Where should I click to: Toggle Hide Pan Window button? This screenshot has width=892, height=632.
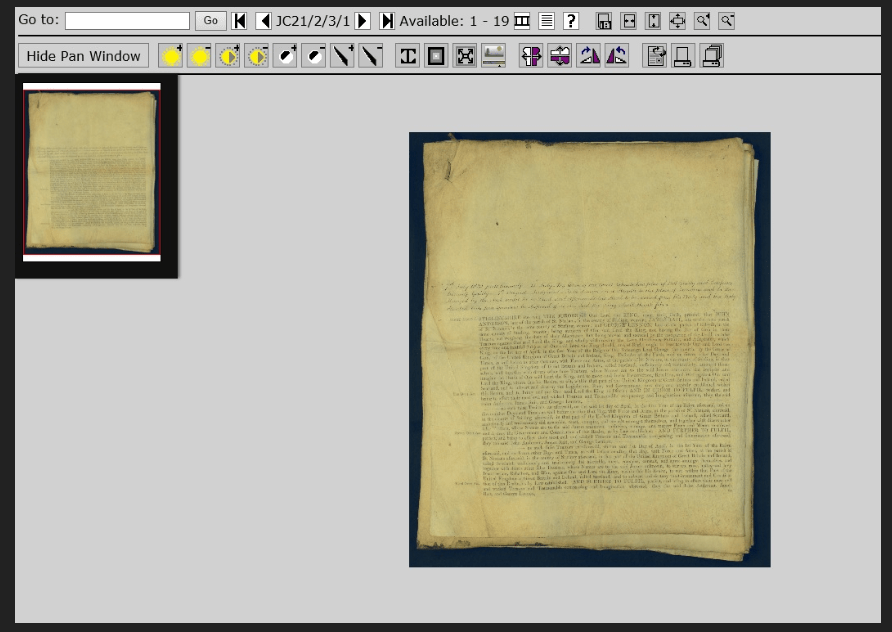point(83,56)
